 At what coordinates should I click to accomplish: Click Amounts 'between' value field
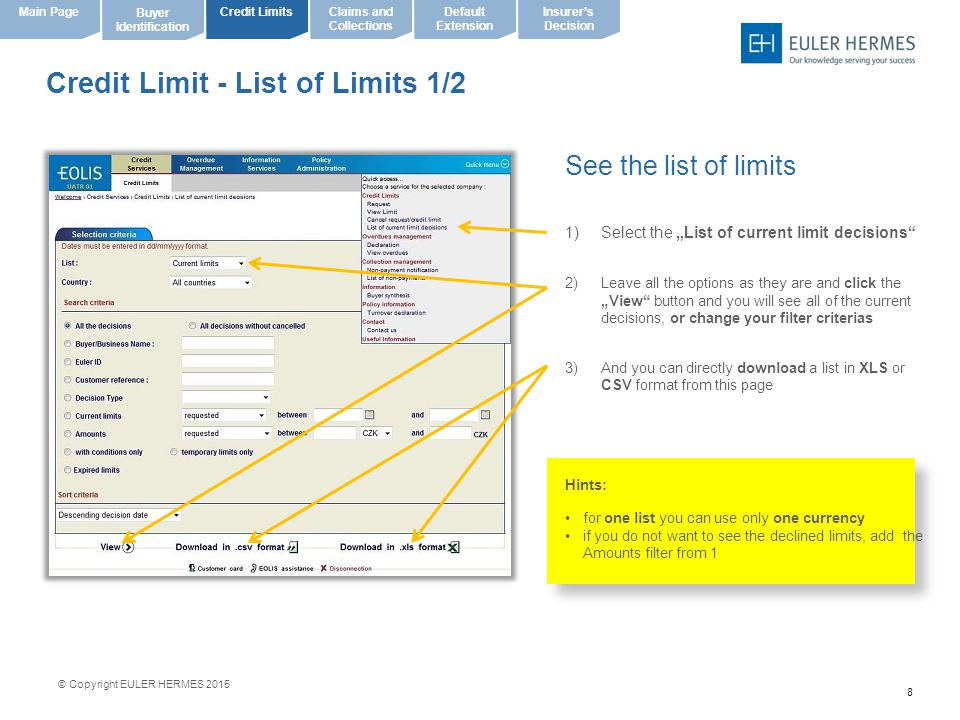334,433
